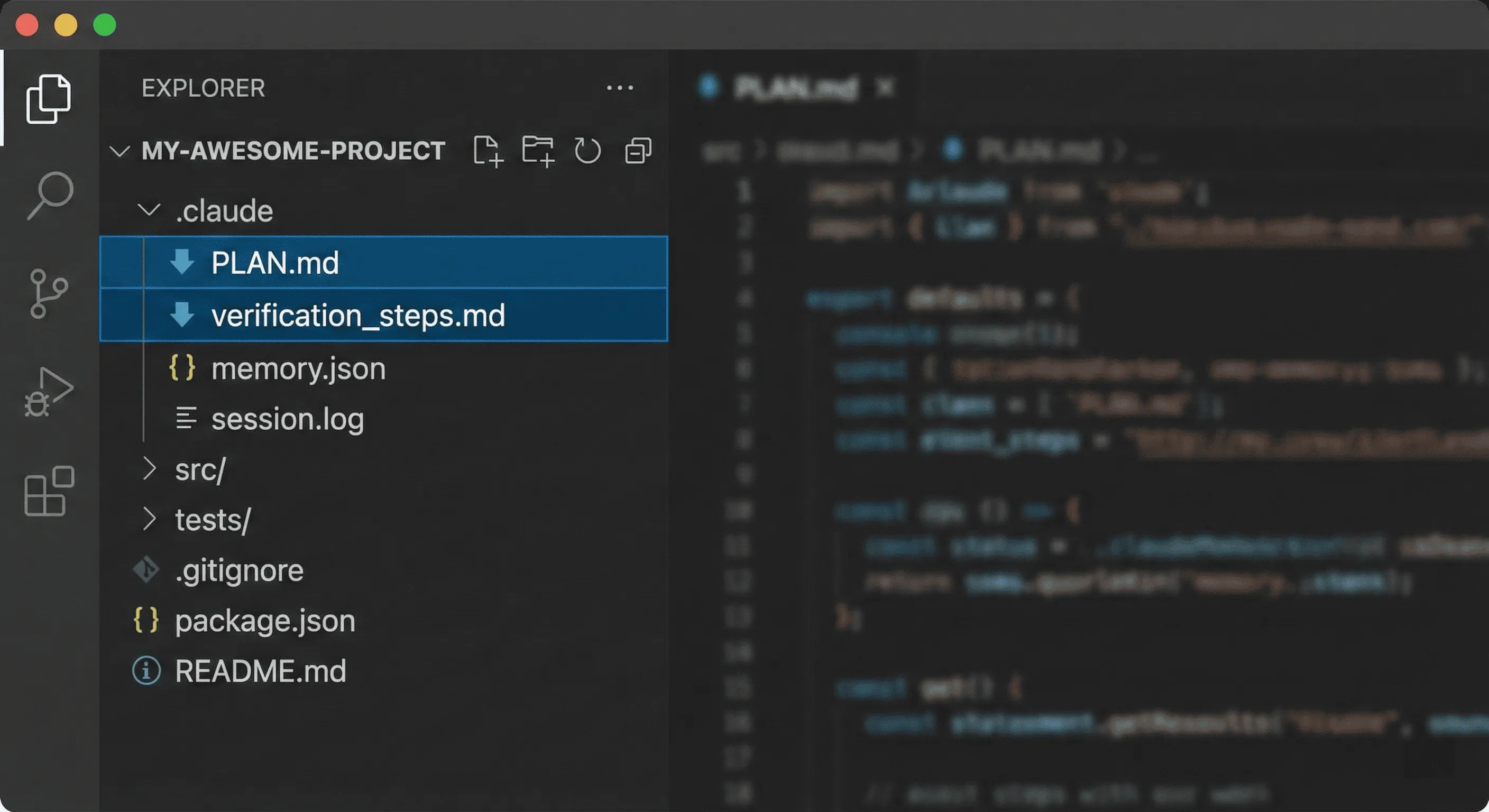Open the Extensions view icon
This screenshot has width=1489, height=812.
point(49,491)
